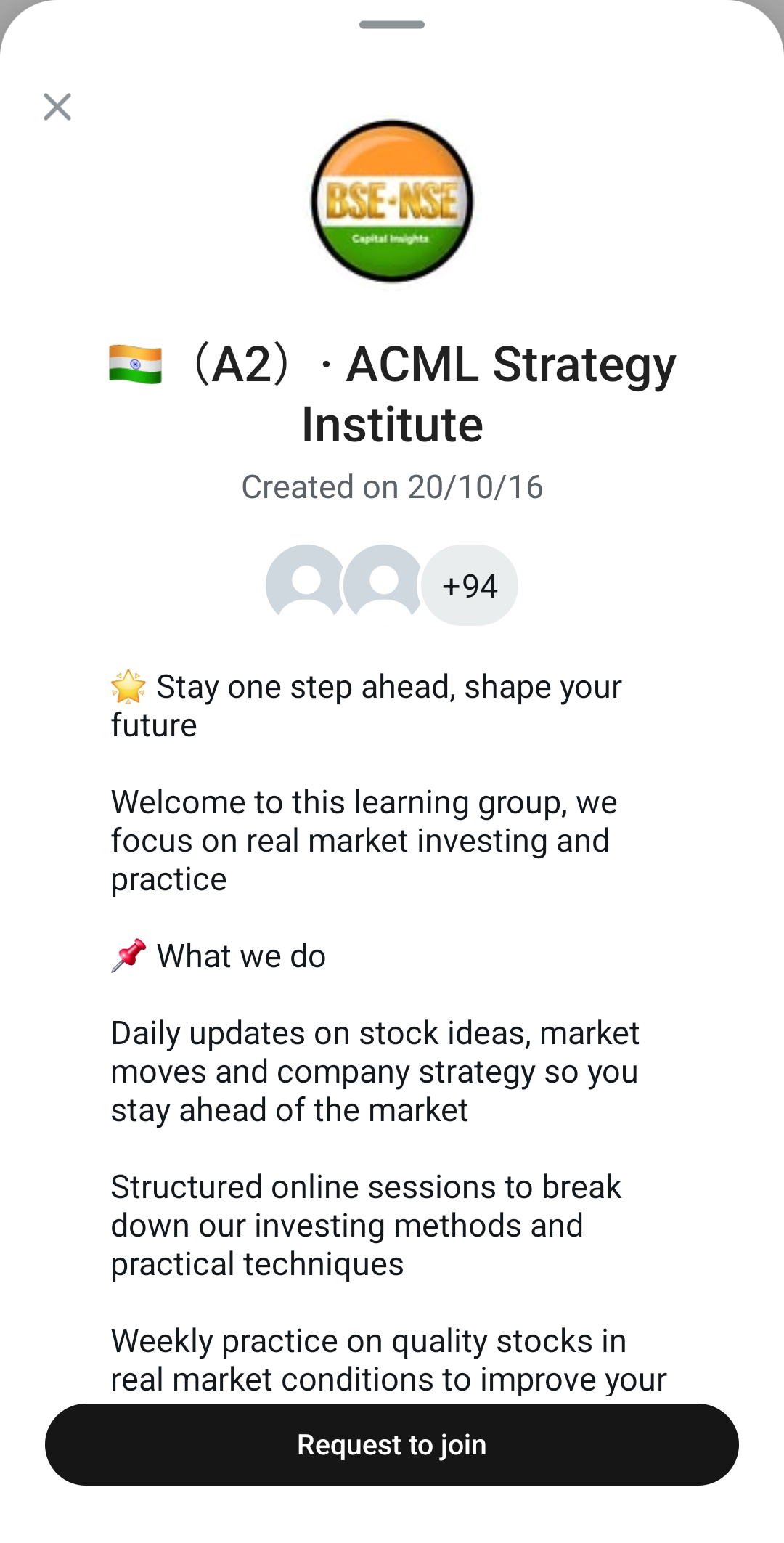Click the India flag emoji in title
The height and width of the screenshot is (1543, 784).
click(136, 365)
